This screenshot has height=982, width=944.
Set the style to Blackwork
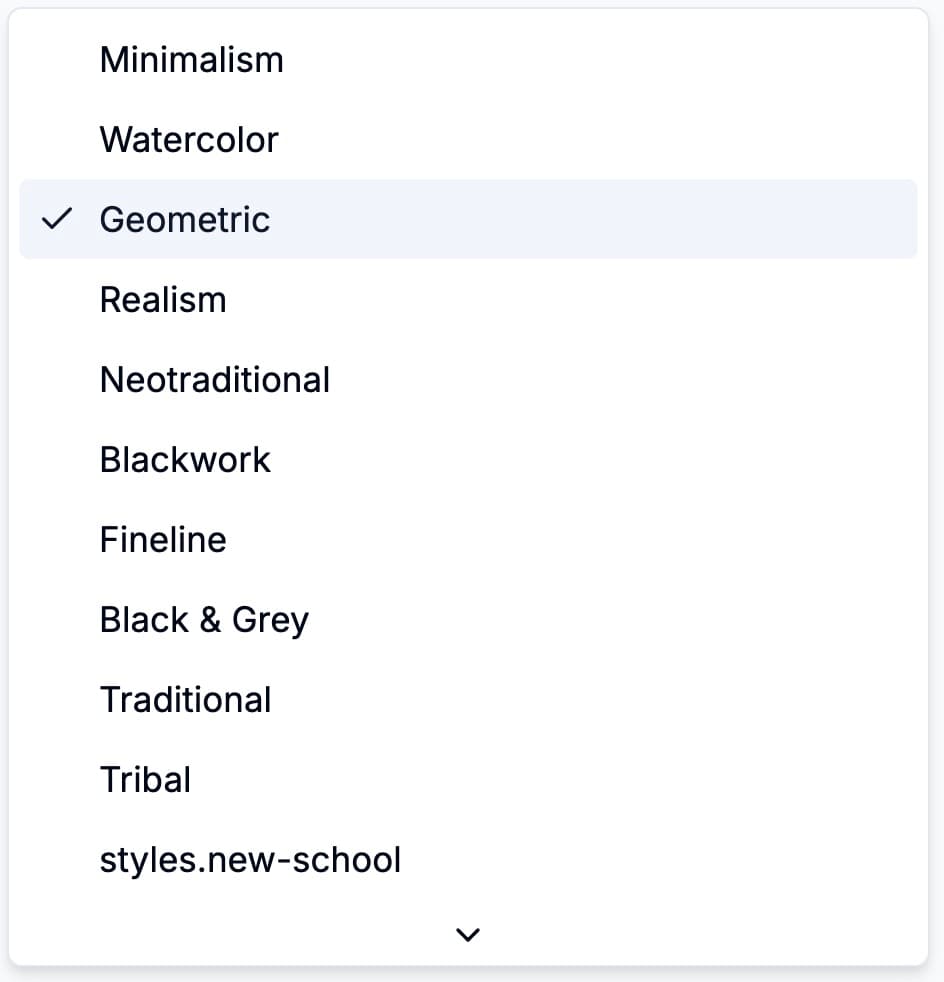185,460
